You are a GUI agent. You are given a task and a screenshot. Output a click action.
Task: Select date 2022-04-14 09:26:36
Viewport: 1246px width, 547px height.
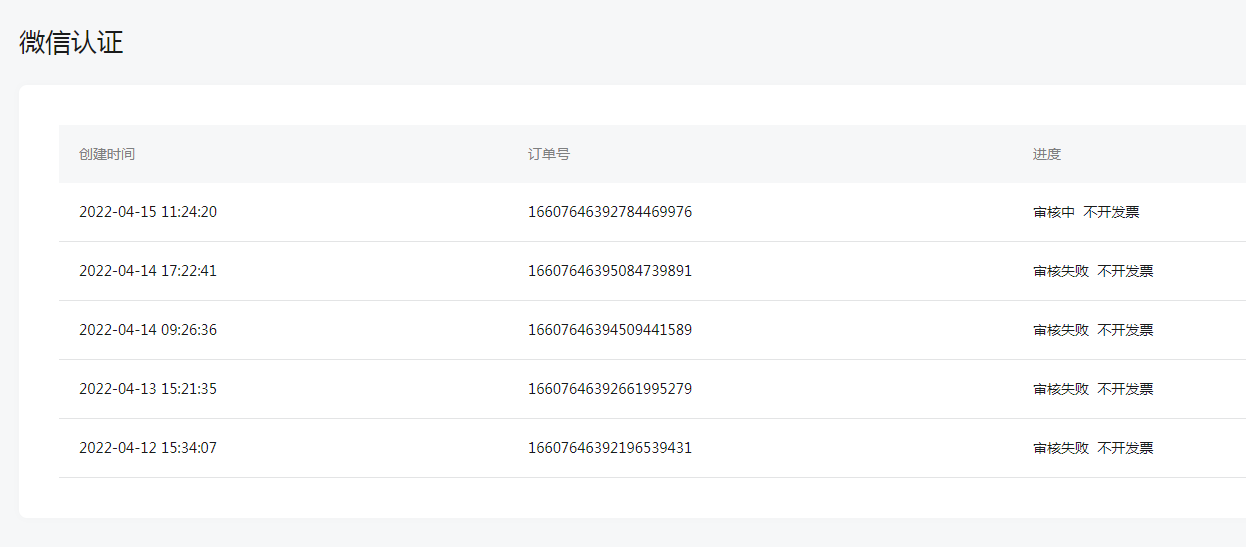(x=148, y=330)
